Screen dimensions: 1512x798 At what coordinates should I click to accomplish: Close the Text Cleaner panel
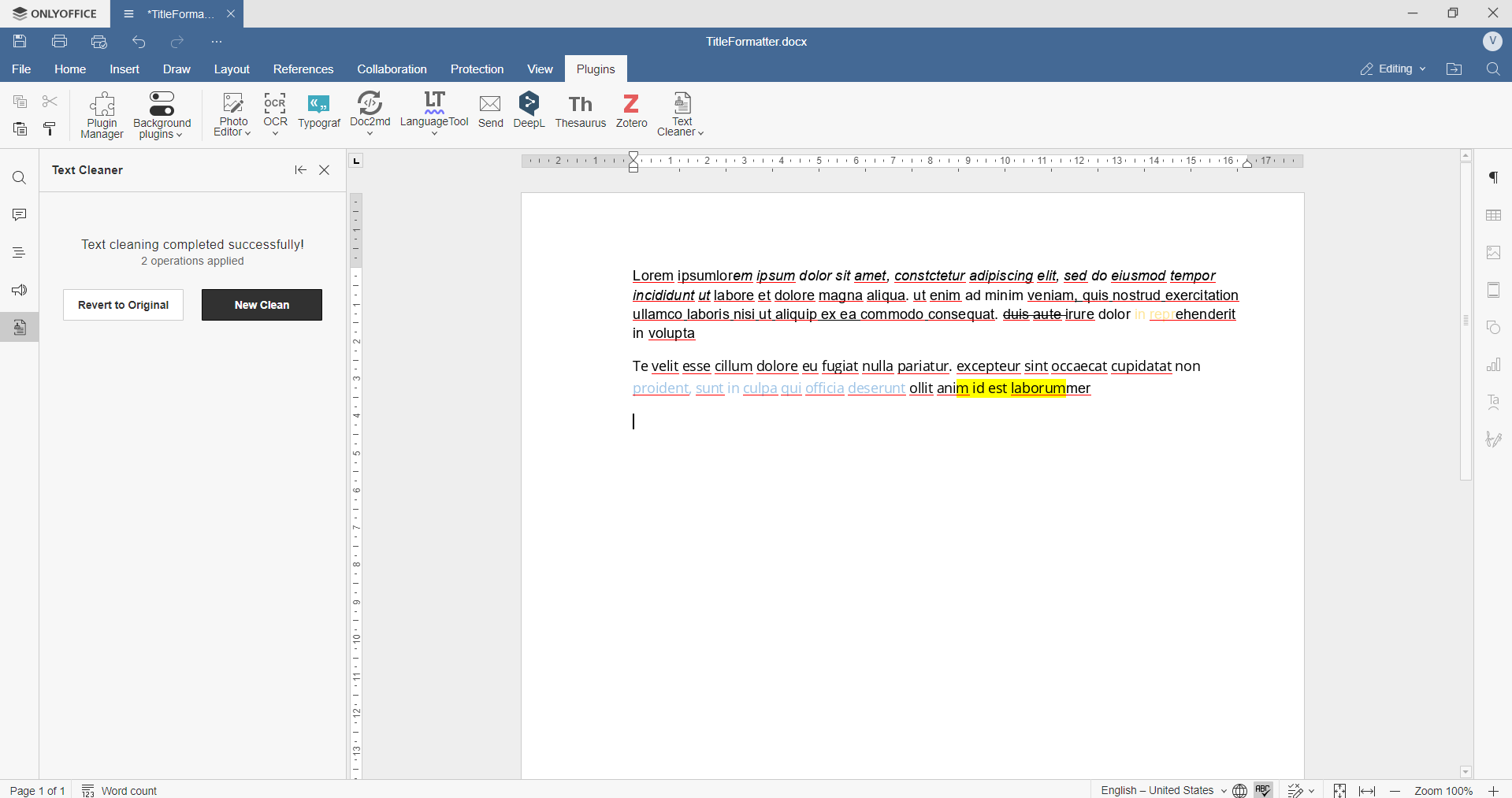pos(325,170)
